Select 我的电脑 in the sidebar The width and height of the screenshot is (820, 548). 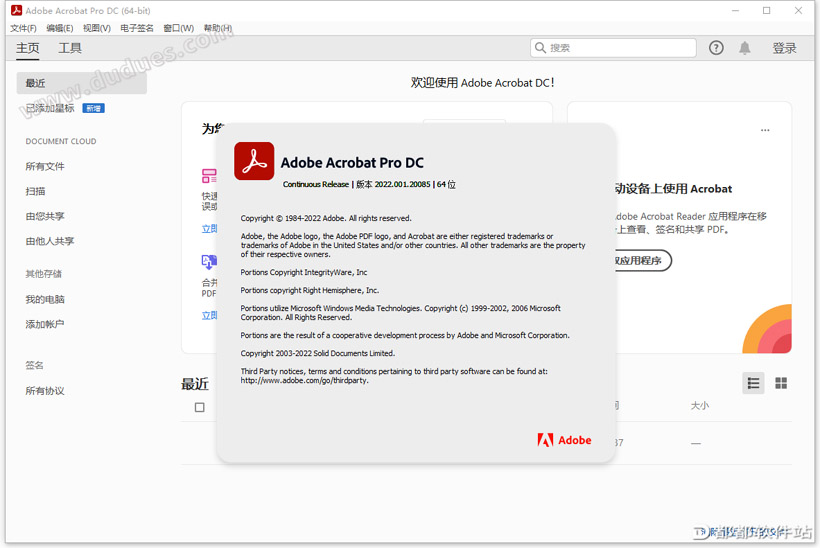45,299
